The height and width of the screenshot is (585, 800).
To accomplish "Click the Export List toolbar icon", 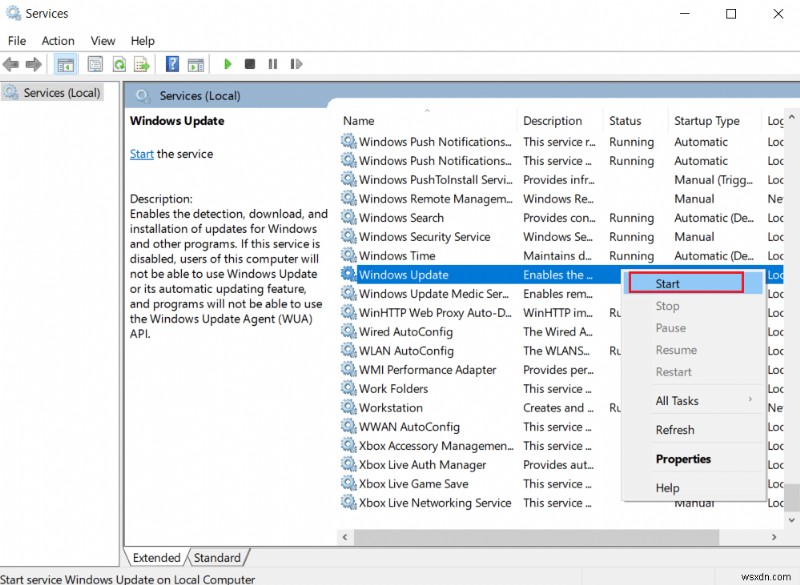I will [142, 64].
